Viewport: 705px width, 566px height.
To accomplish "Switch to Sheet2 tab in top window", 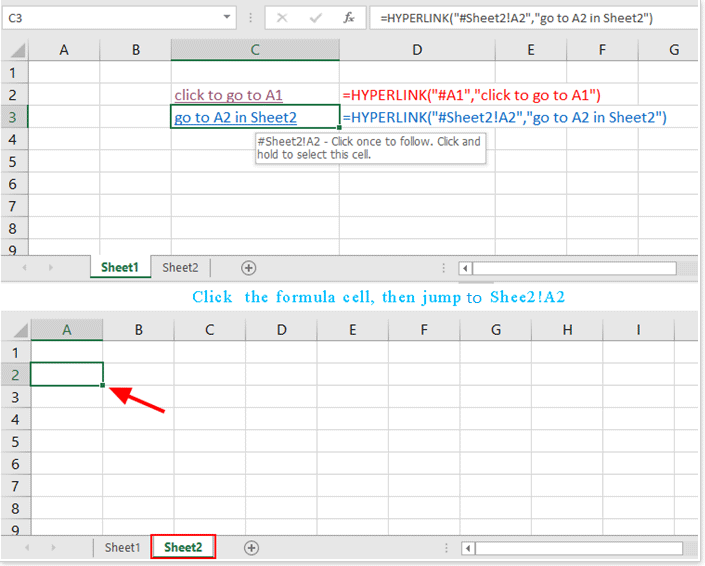I will coord(180,267).
